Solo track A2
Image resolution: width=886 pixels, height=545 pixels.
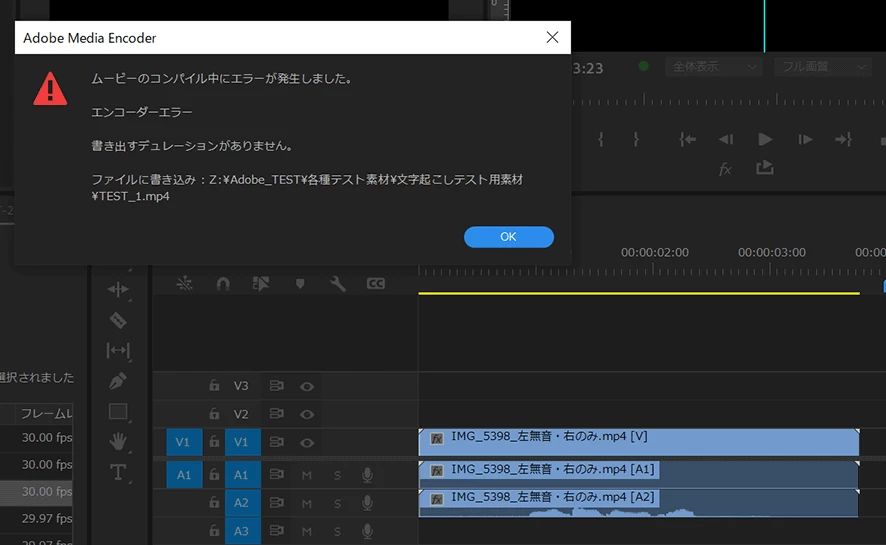click(337, 503)
